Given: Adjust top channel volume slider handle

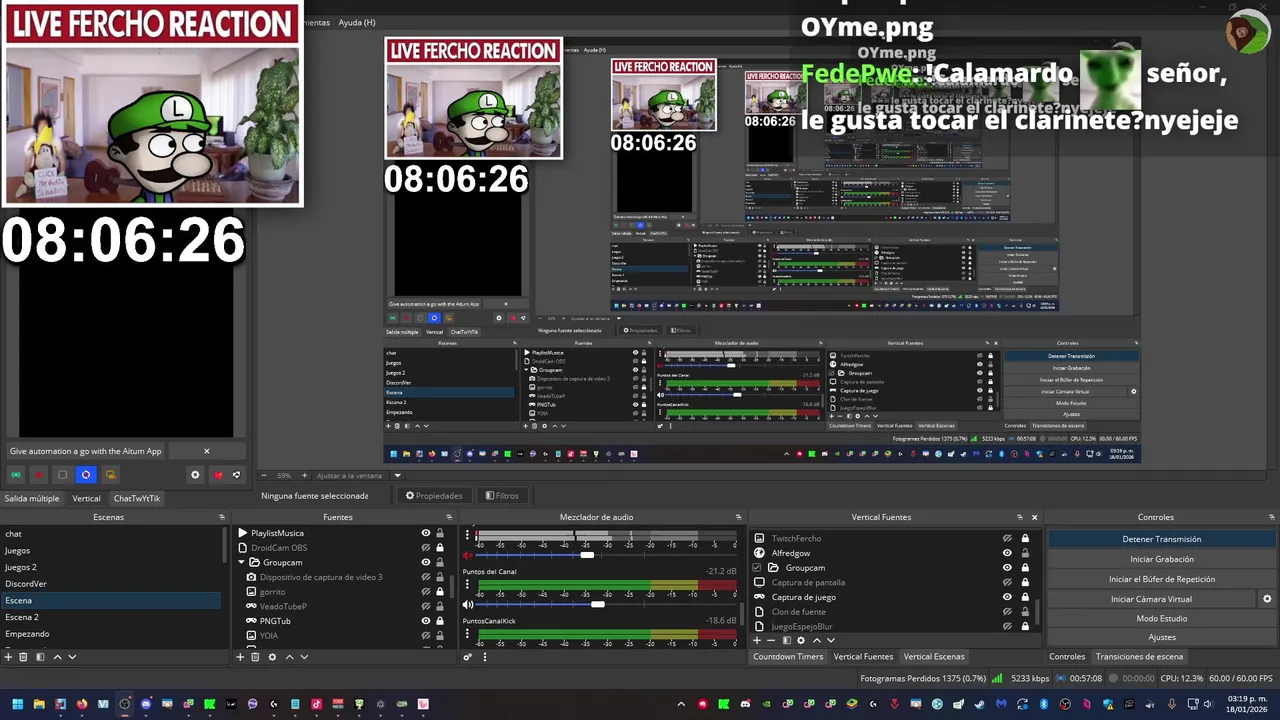Looking at the screenshot, I should [x=587, y=555].
